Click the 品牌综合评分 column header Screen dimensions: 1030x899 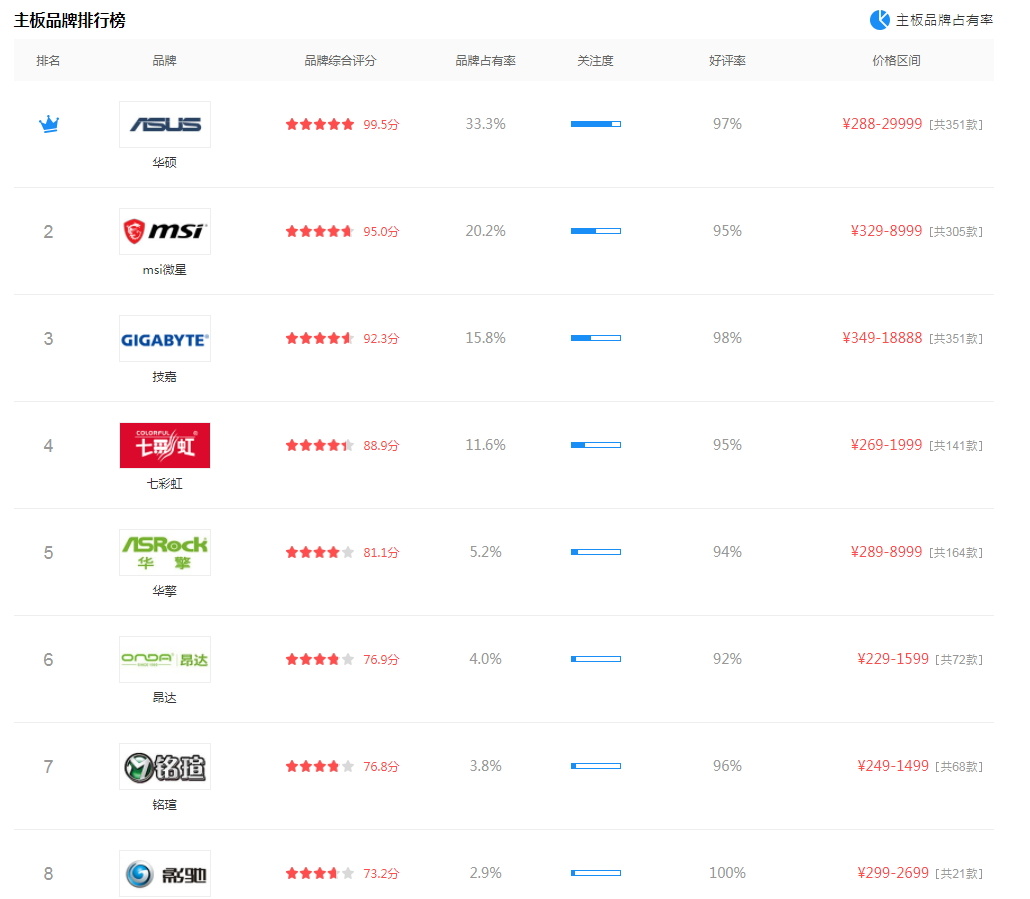[x=340, y=60]
